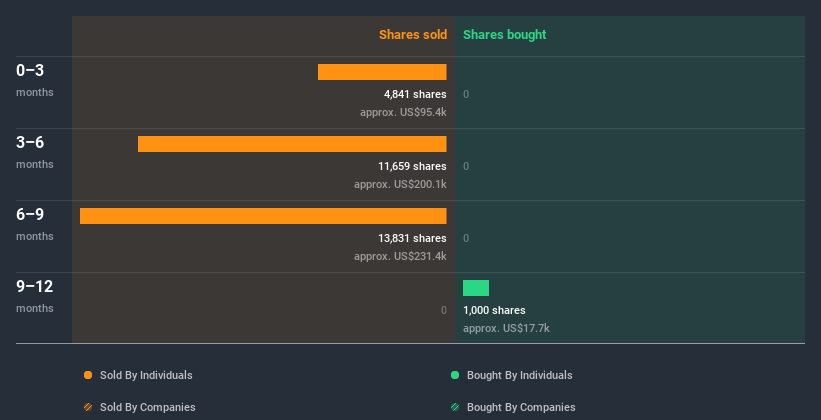Click the approx. US$95.4k value

coord(403,112)
